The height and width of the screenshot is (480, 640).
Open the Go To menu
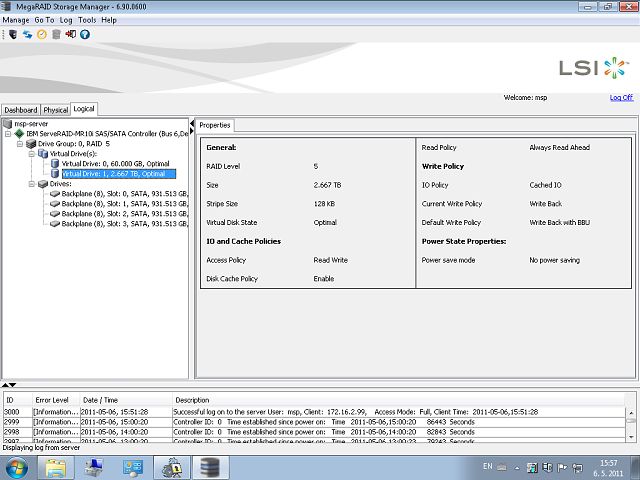point(44,20)
